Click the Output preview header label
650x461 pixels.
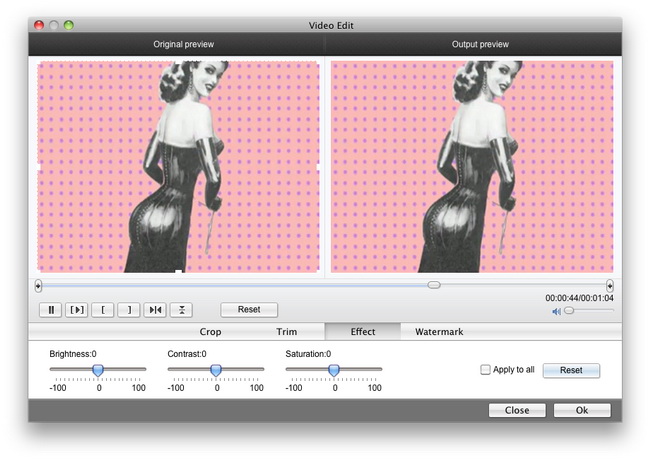(x=480, y=44)
